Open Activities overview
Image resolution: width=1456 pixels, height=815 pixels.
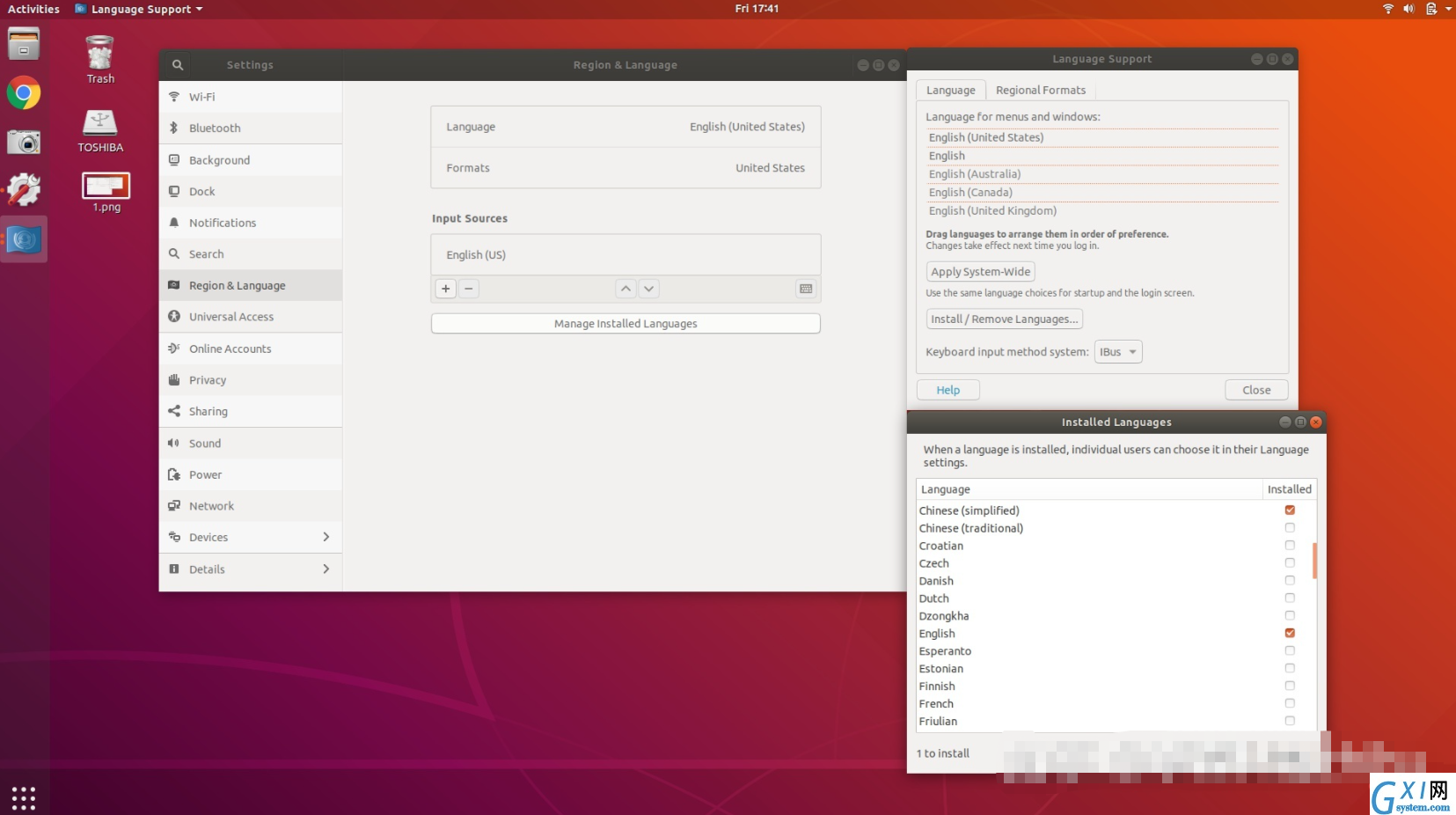point(33,9)
